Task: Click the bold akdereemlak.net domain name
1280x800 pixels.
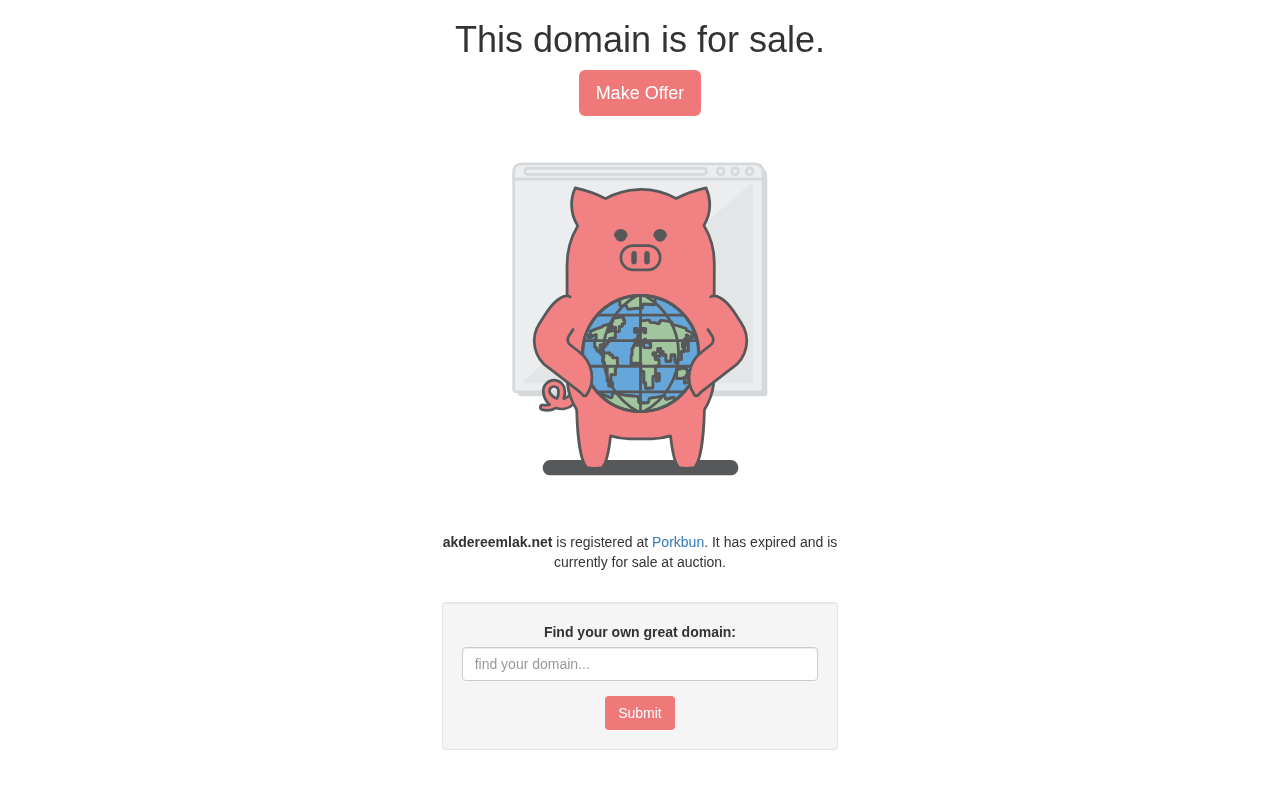Action: tap(497, 542)
